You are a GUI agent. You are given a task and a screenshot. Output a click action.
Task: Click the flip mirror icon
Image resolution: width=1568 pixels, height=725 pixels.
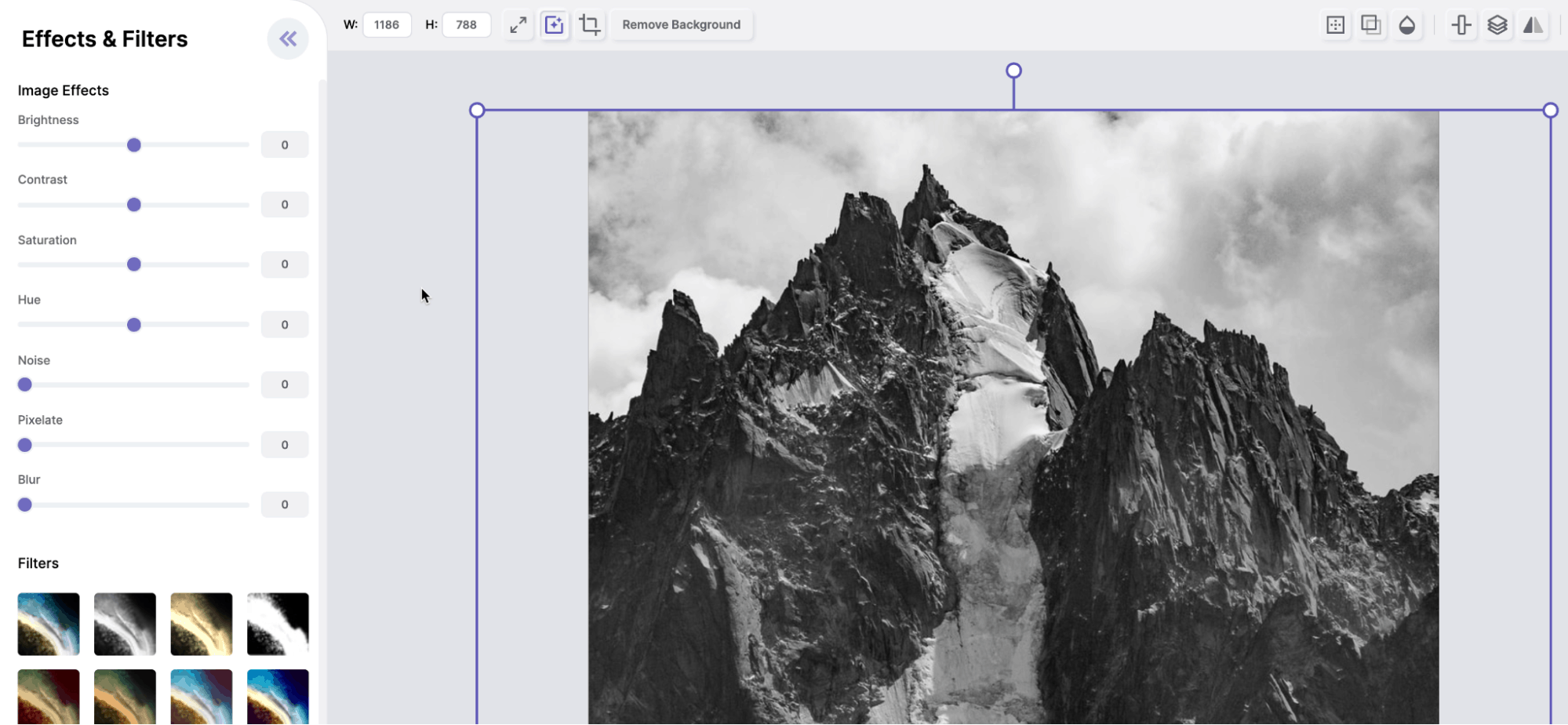1533,25
